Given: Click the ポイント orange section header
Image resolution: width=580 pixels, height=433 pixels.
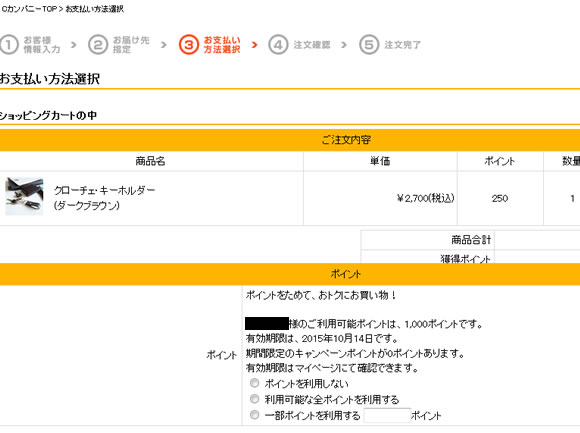Looking at the screenshot, I should point(290,274).
